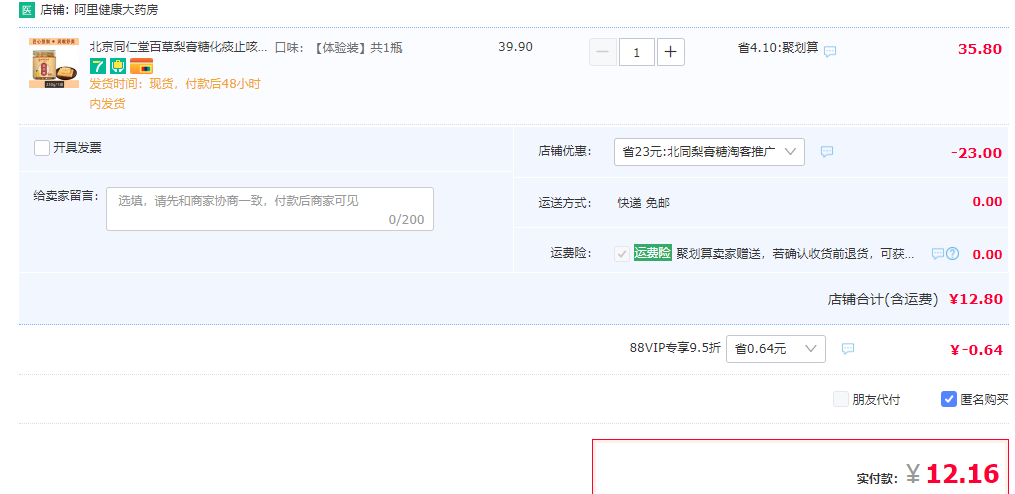Tick the 开具发票 invoice checkbox
Screen dimensions: 1015x494
coord(42,148)
